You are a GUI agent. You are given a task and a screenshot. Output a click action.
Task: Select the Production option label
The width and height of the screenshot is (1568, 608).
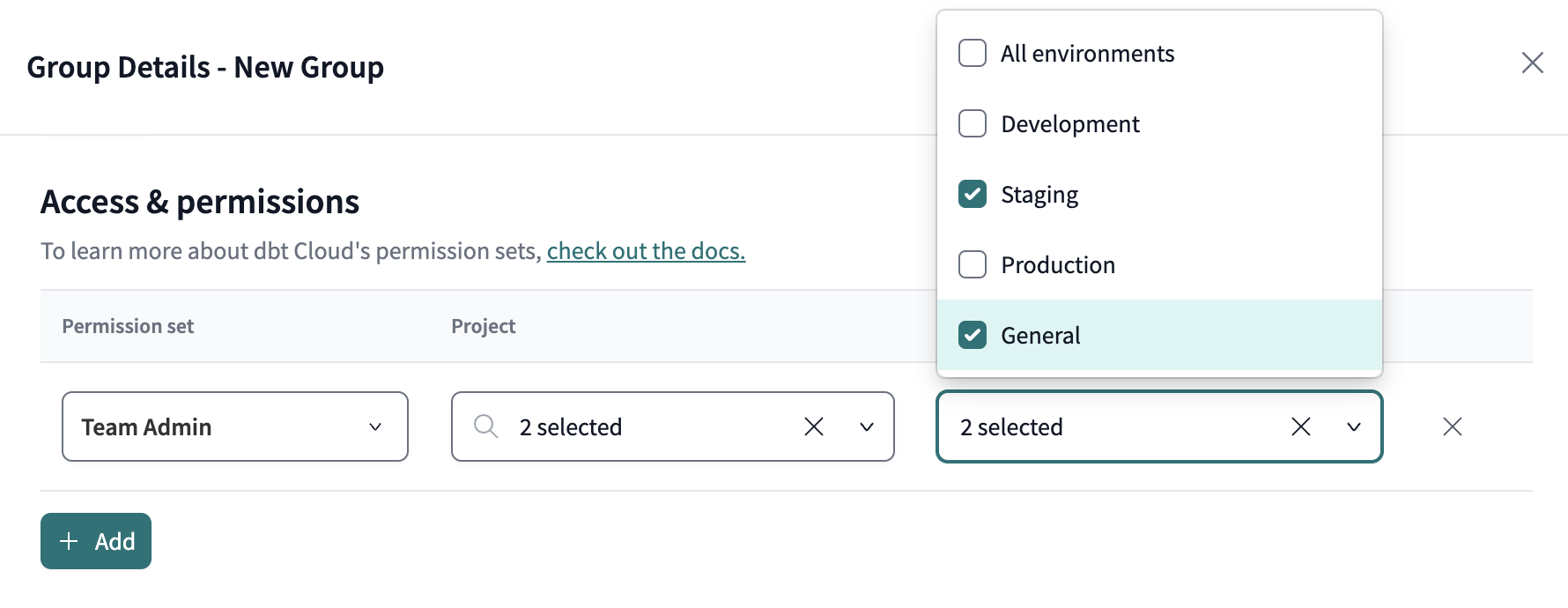[x=1058, y=265]
